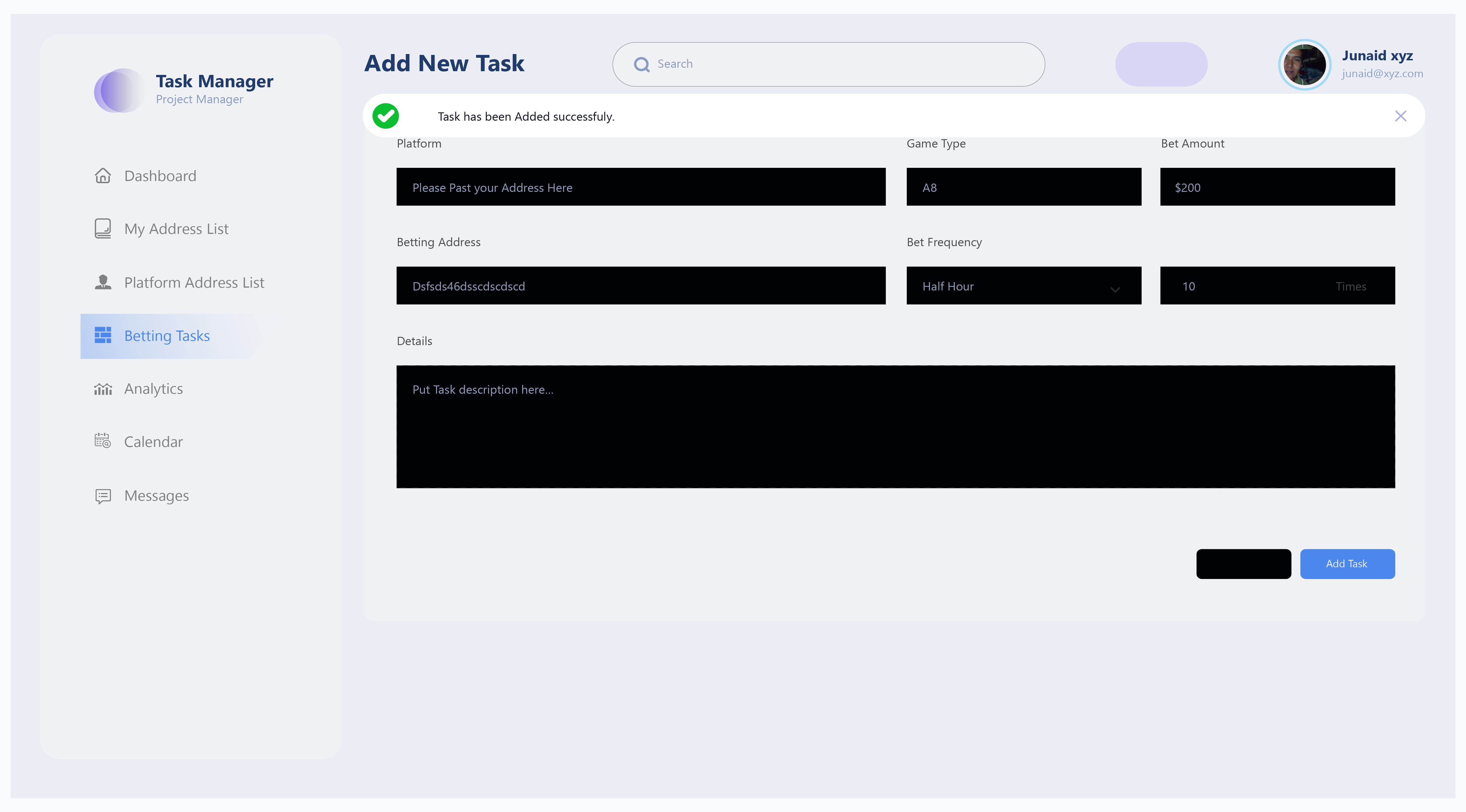Screen dimensions: 1466x812
Task: Click the Junaid xyz profile avatar
Action: (1304, 64)
